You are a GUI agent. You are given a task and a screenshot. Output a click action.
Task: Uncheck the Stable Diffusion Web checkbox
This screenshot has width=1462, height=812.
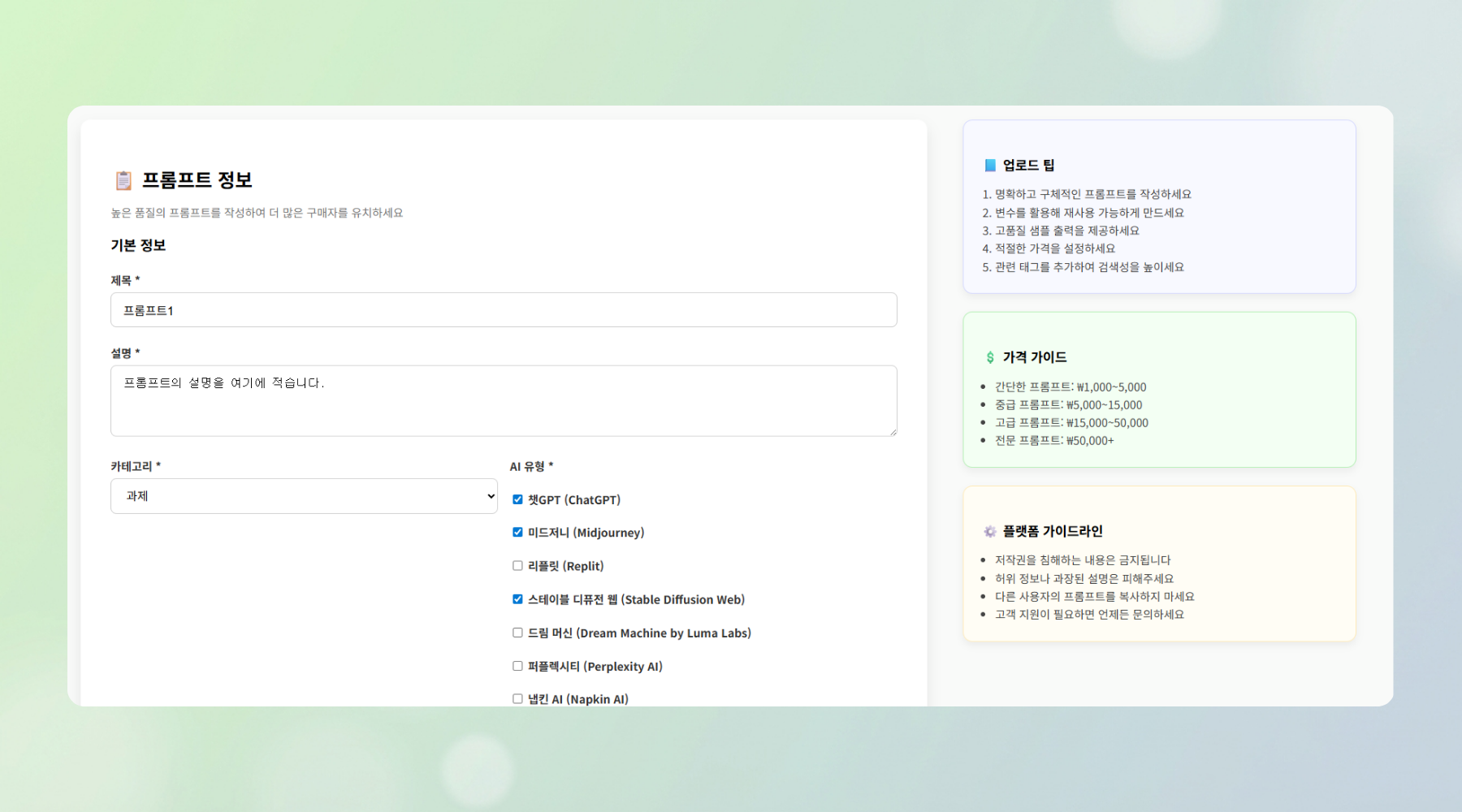517,599
